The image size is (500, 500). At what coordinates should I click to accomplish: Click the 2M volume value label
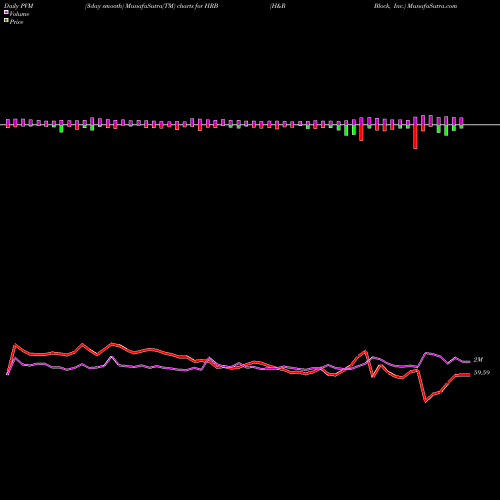[478, 360]
